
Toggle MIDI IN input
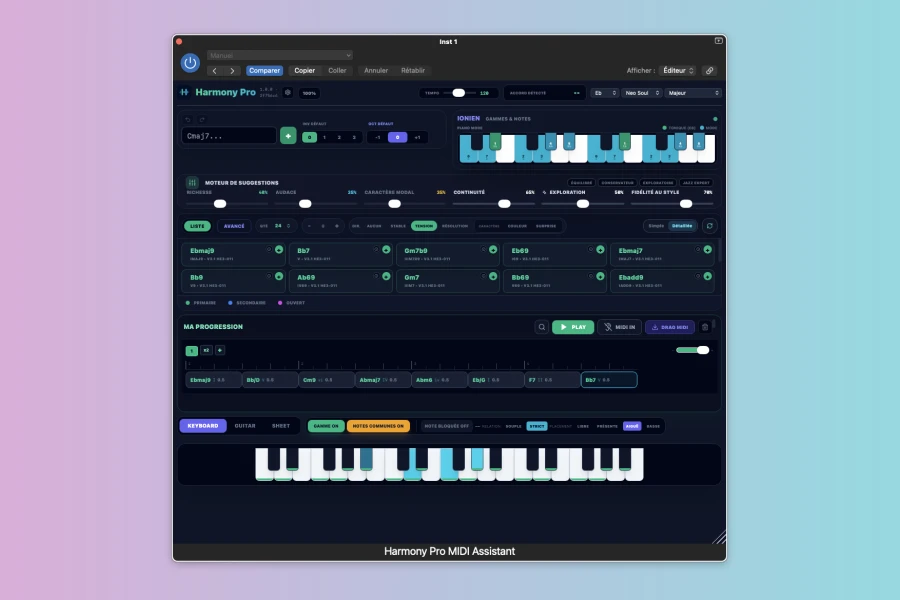[619, 327]
